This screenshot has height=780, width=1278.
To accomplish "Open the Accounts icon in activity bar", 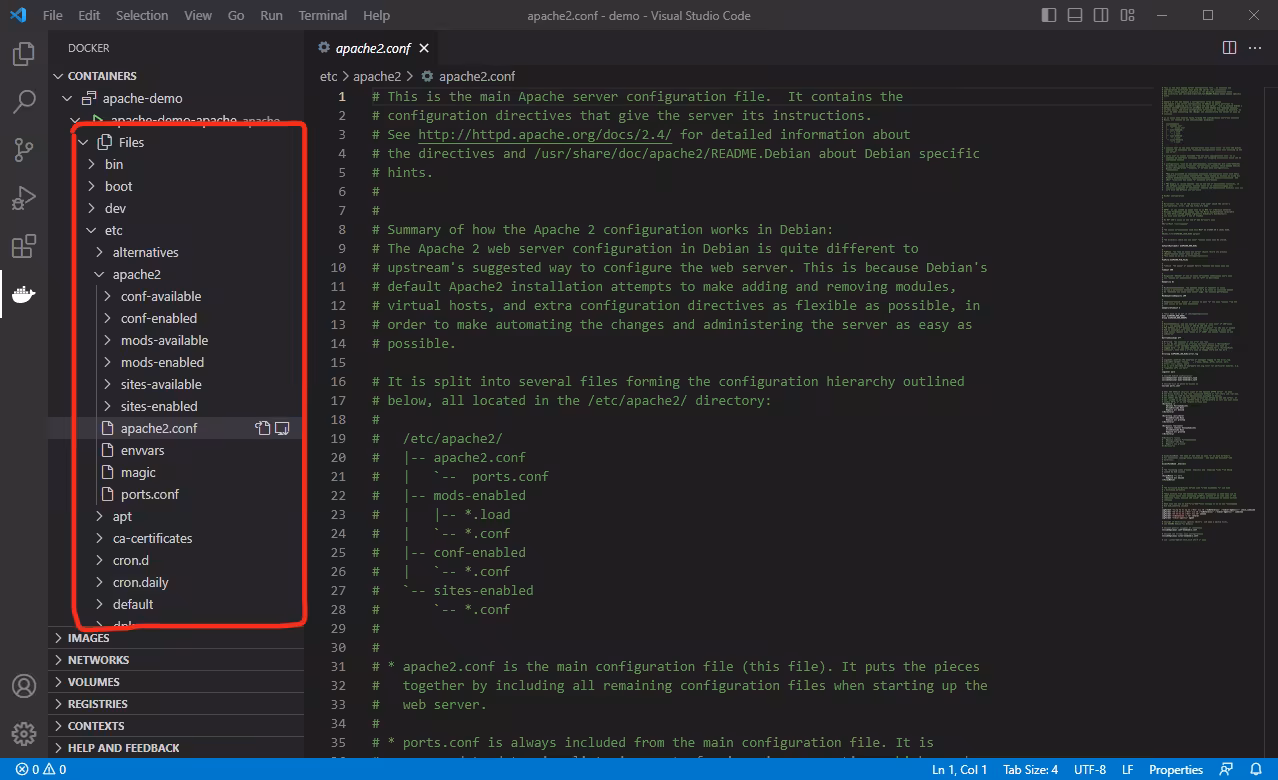I will coord(24,686).
